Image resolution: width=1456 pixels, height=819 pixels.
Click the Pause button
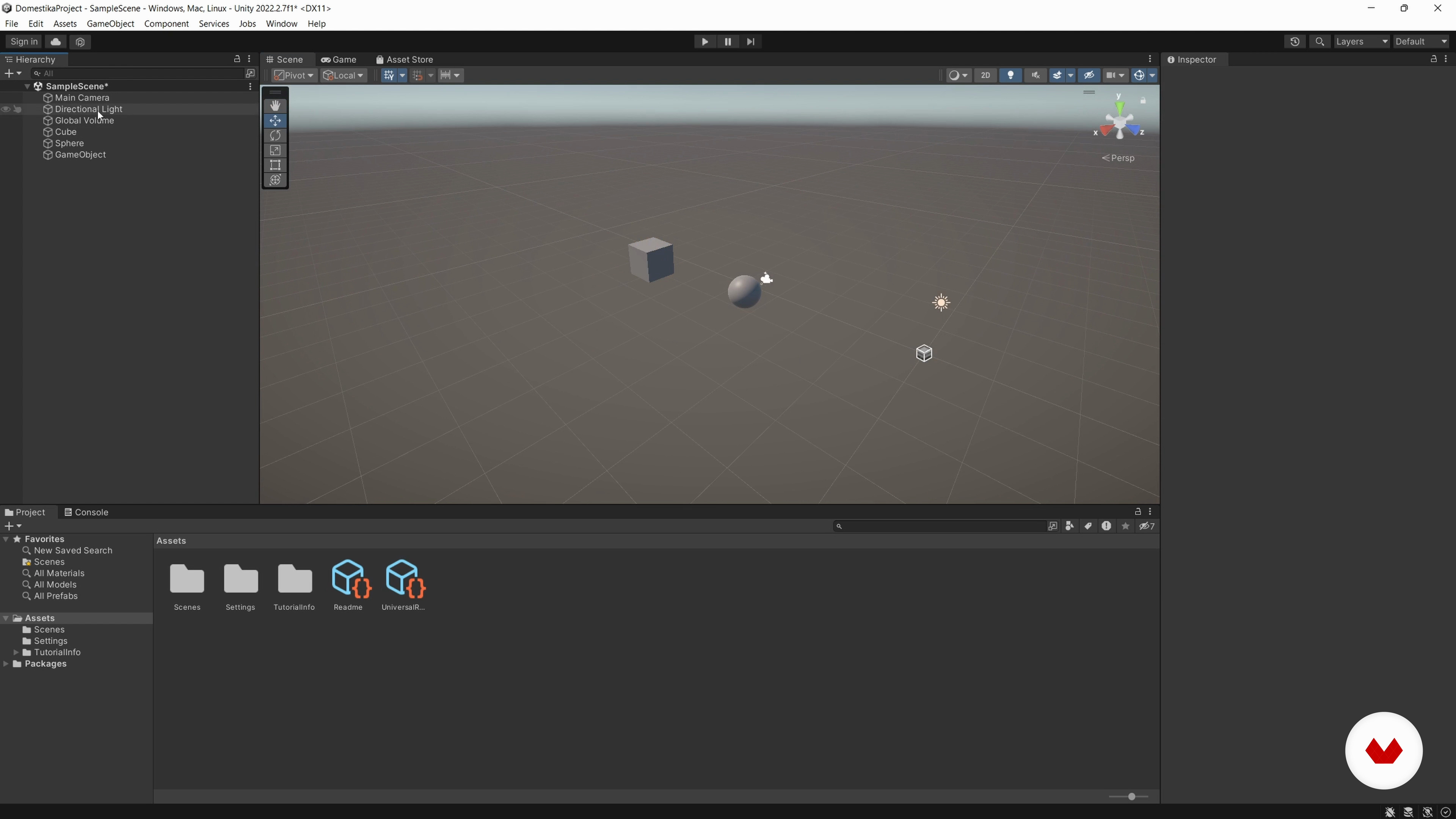click(x=728, y=41)
